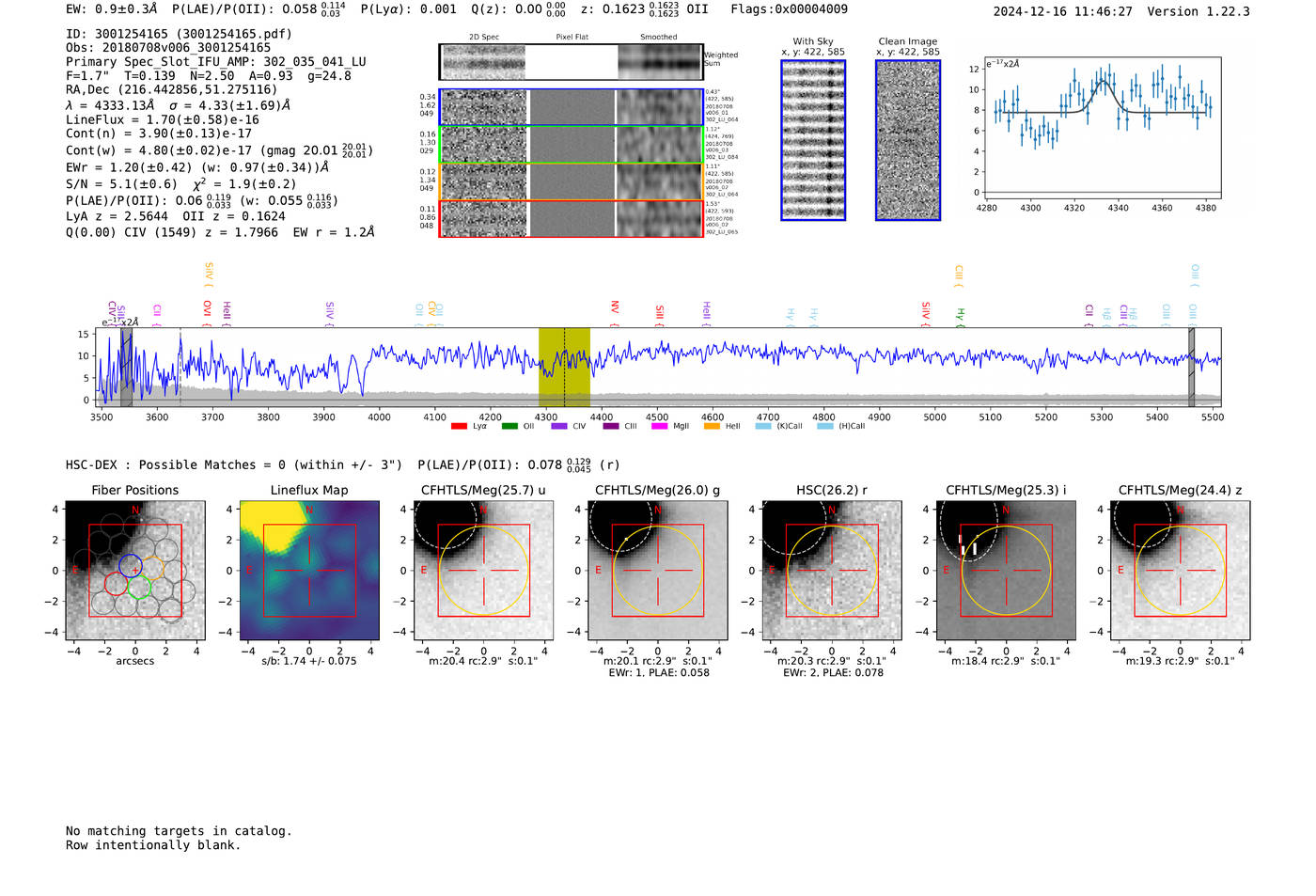Select the blue-outlined 2D fiber spectrum row
This screenshot has height=896, width=1316.
(x=572, y=107)
